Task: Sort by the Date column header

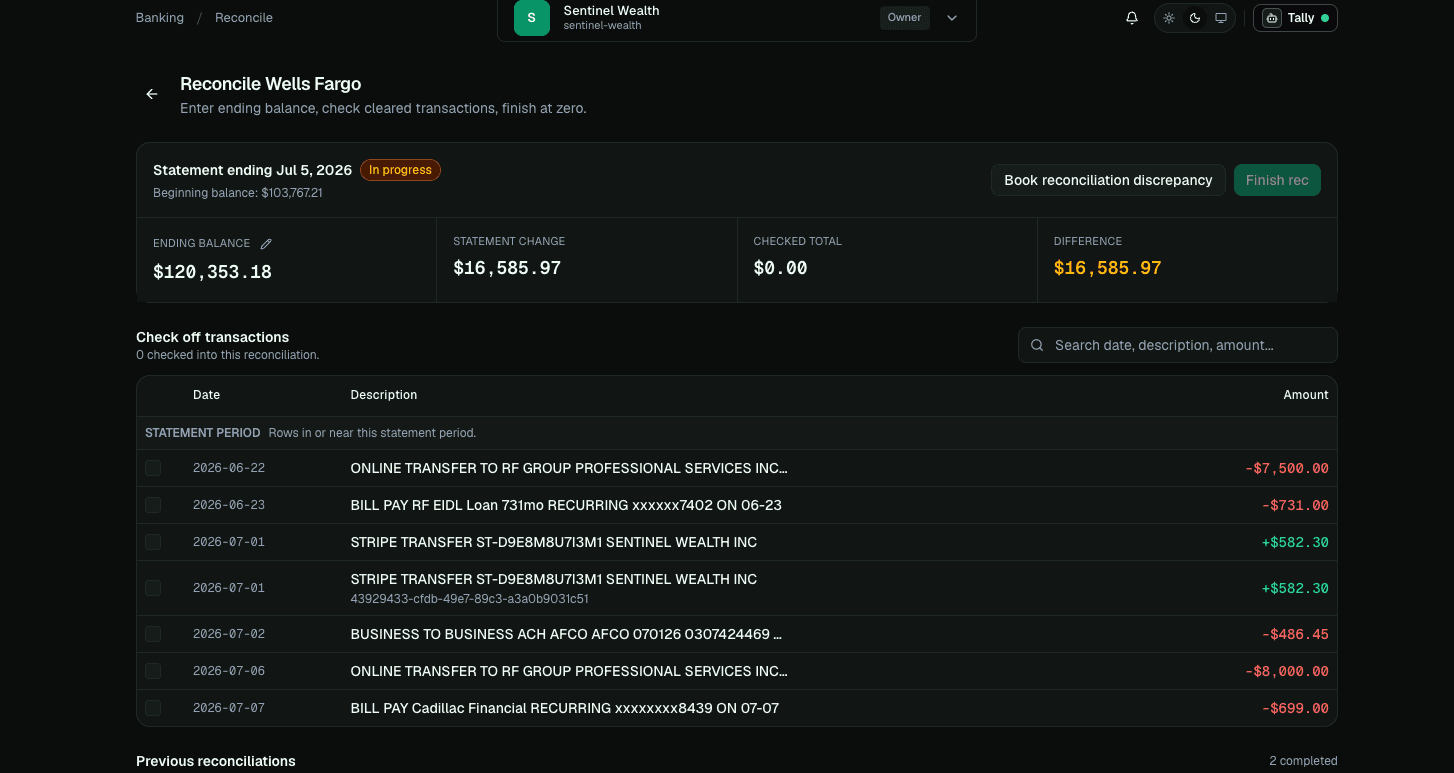Action: point(206,395)
